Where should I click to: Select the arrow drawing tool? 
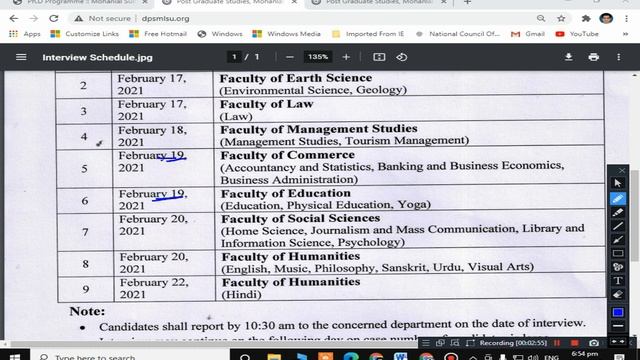tap(618, 240)
